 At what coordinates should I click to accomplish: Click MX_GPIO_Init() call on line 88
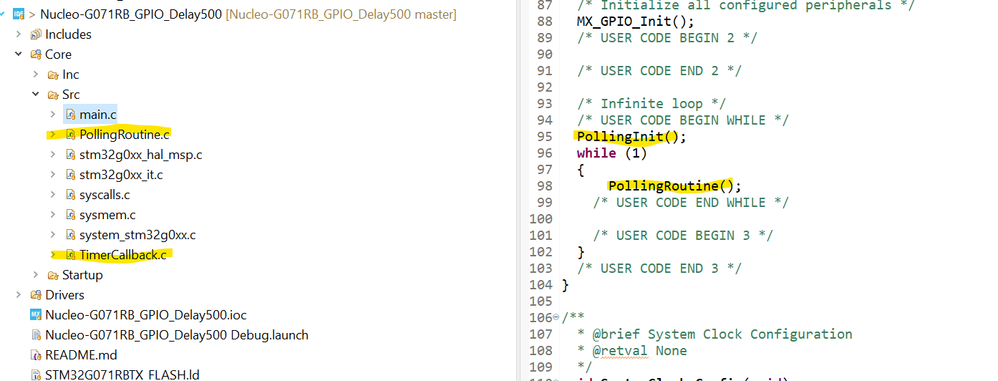(635, 22)
